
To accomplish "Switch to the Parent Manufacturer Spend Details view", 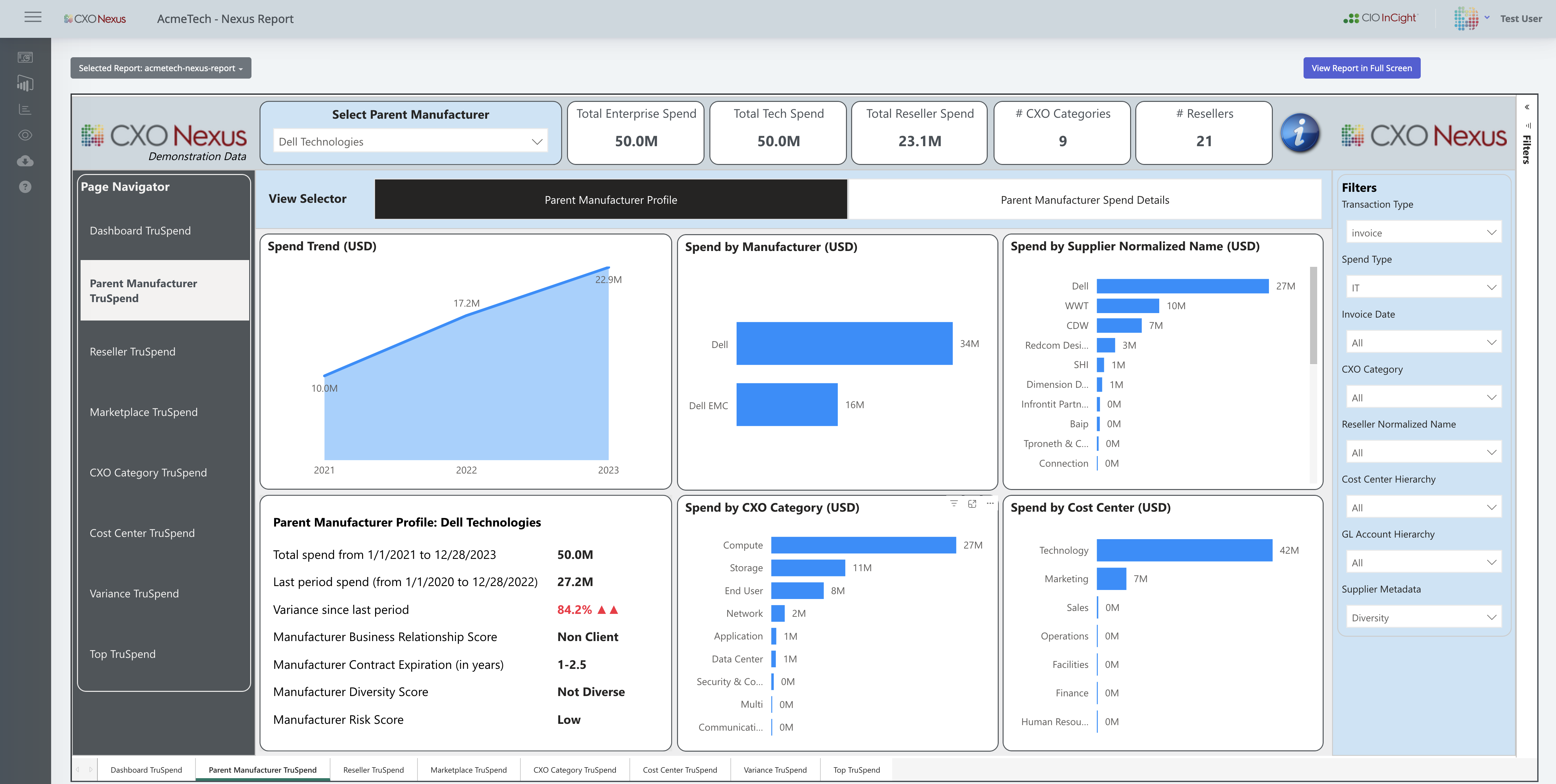I will tap(1084, 199).
